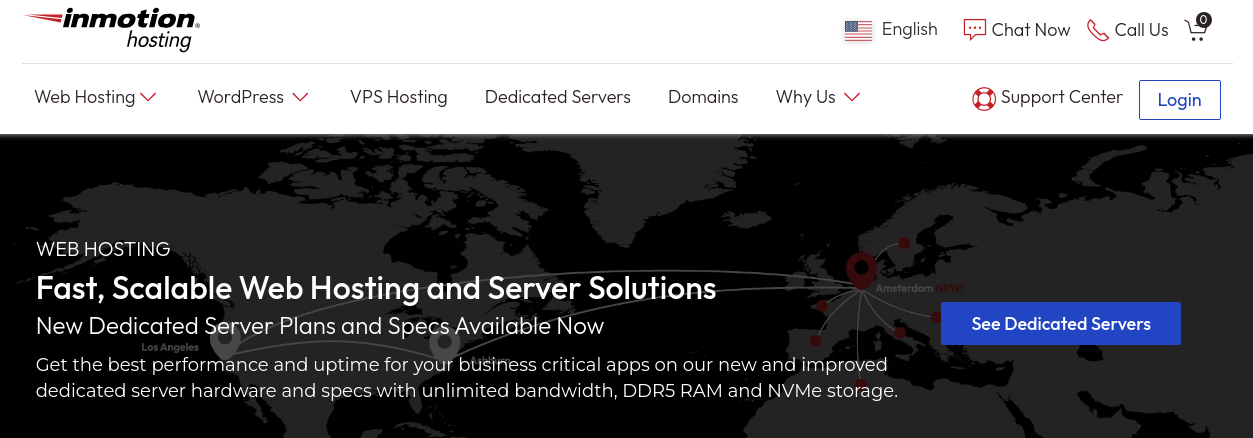This screenshot has height=438, width=1253.
Task: Go to Dedicated Servers page
Action: point(558,97)
